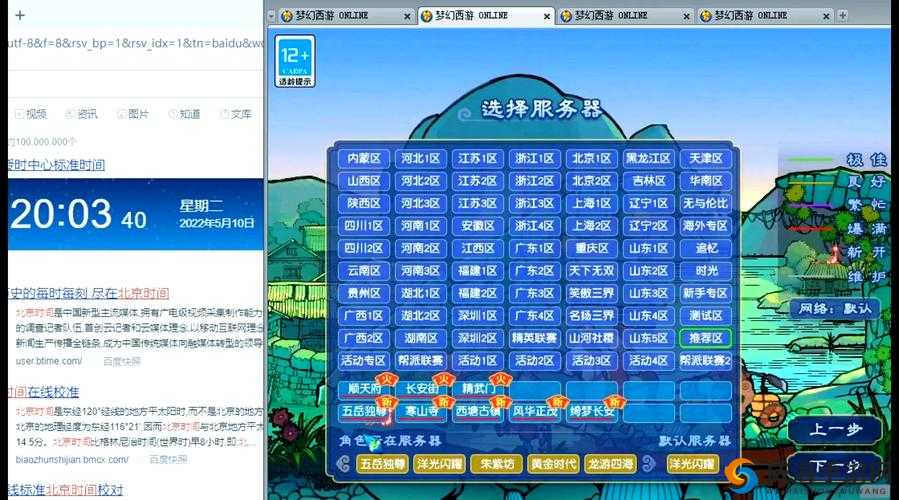Image resolution: width=899 pixels, height=500 pixels.
Task: Open 百度快照 next to biaozhunshijian.bmcx.com
Action: click(169, 459)
